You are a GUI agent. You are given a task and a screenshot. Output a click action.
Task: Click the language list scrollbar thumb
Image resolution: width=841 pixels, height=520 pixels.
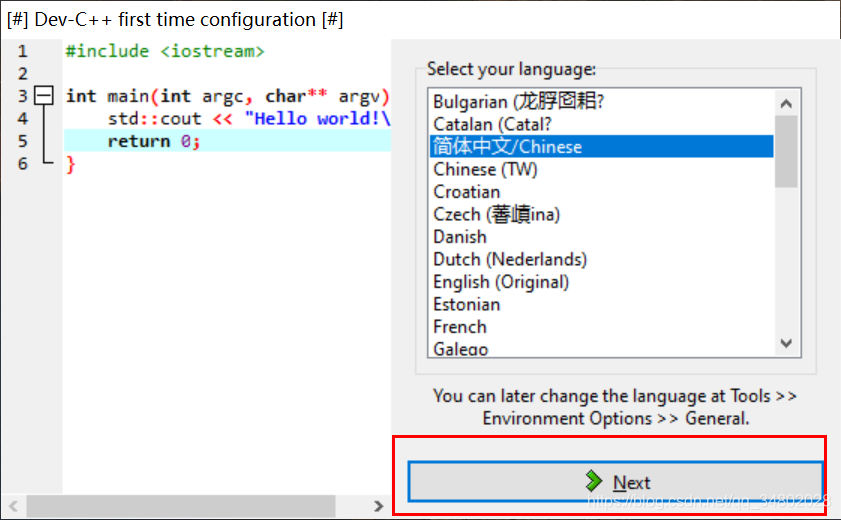[x=786, y=151]
